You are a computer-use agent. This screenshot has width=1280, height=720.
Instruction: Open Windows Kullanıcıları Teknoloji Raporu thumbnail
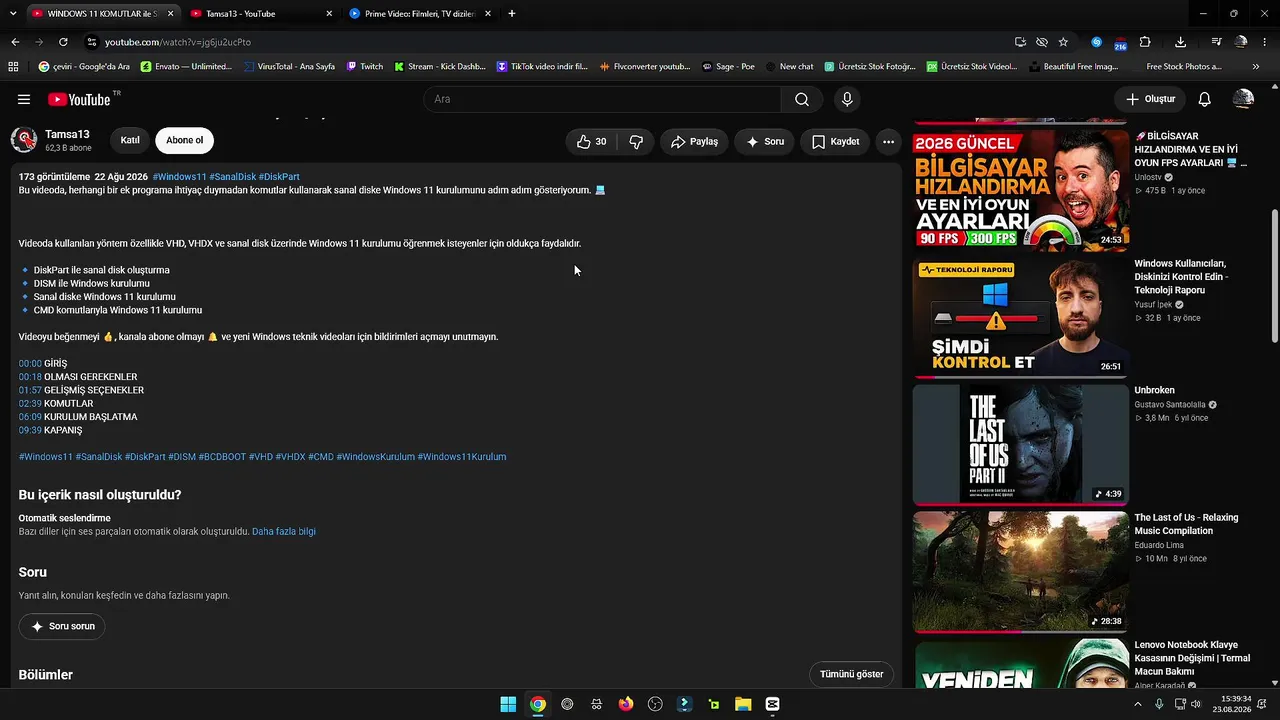1021,317
